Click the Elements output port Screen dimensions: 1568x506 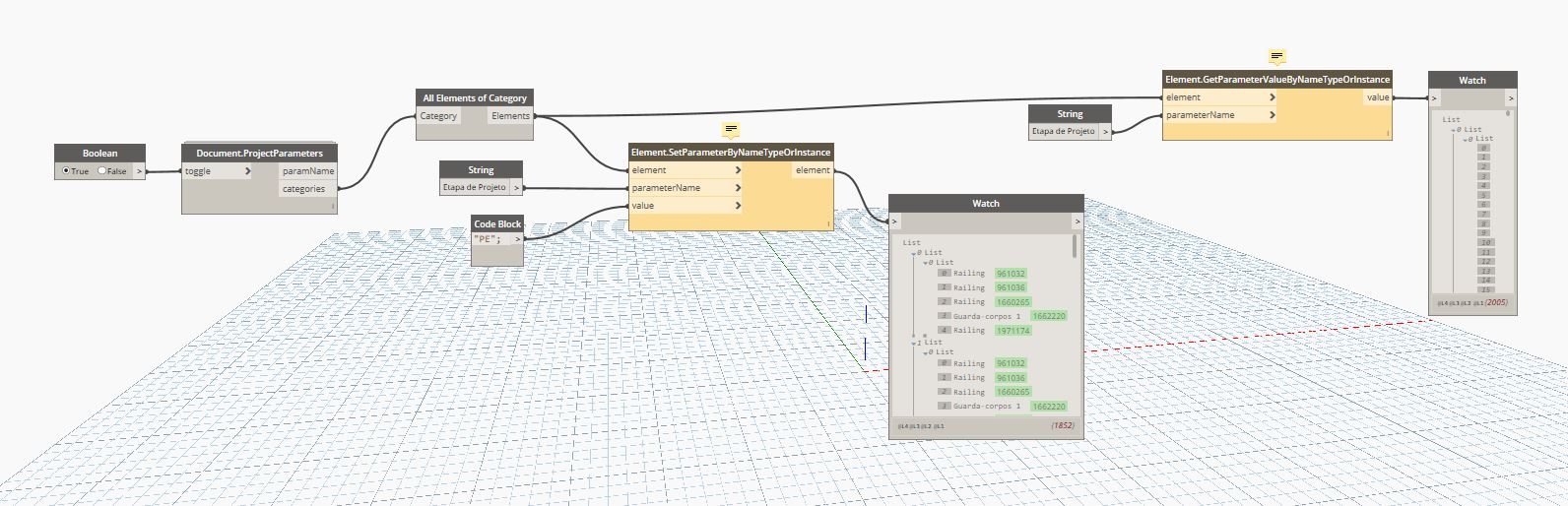pyautogui.click(x=510, y=116)
